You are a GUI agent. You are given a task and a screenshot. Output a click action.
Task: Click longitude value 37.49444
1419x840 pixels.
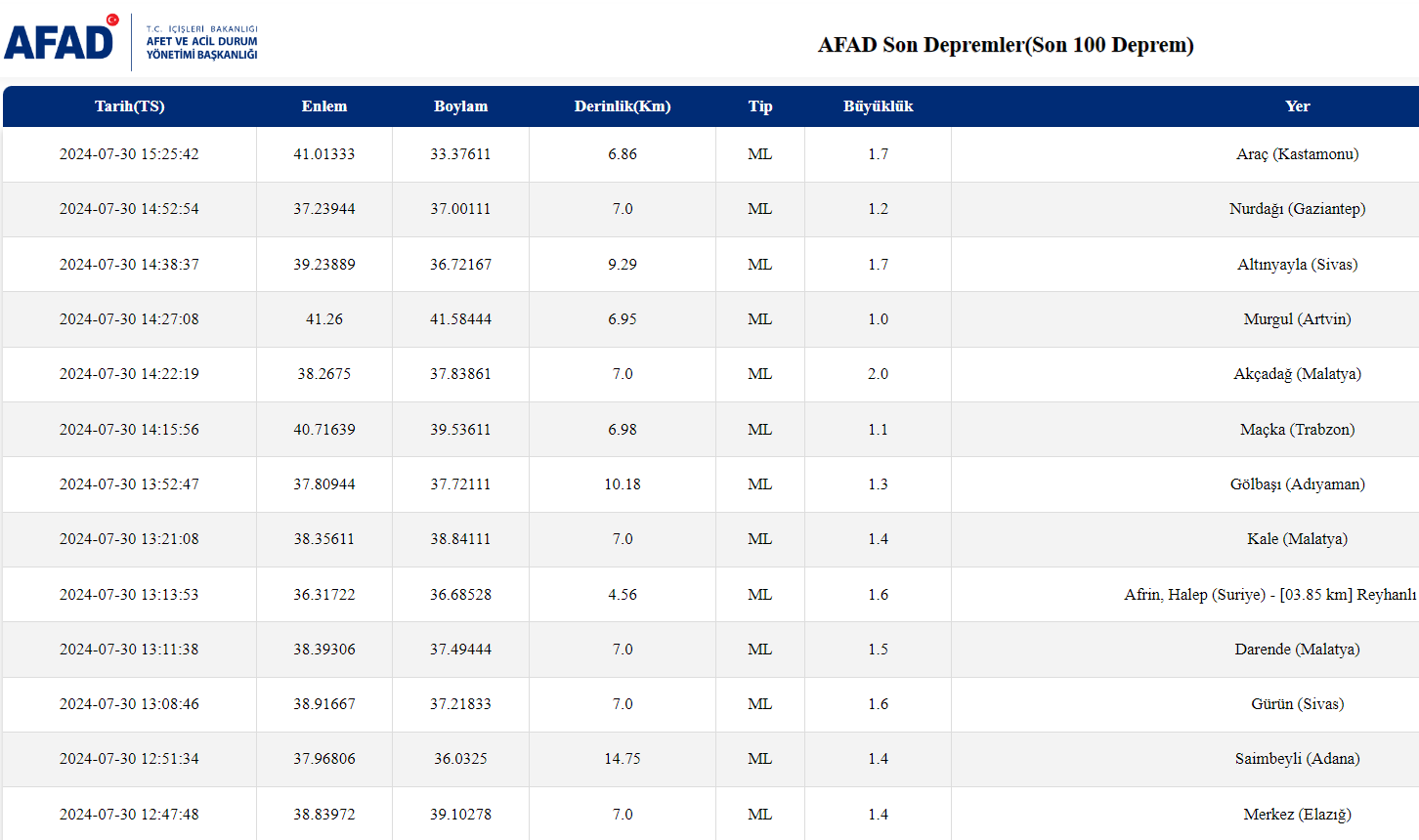(461, 650)
